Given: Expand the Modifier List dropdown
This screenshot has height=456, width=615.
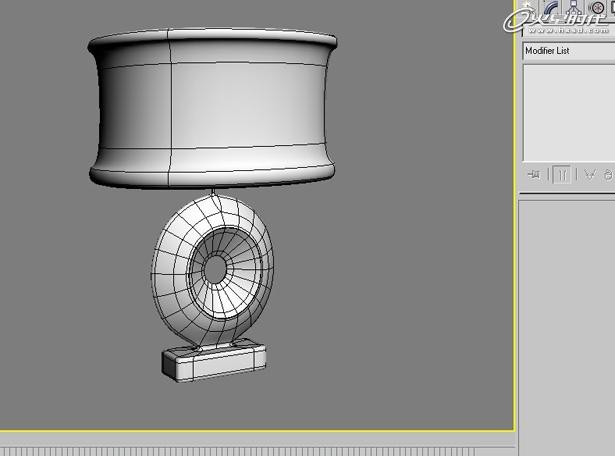Looking at the screenshot, I should click(x=568, y=50).
